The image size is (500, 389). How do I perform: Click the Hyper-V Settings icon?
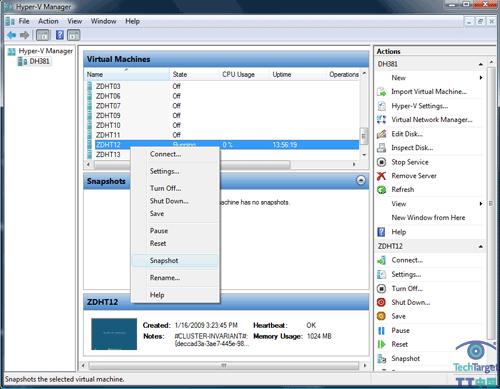tap(381, 106)
